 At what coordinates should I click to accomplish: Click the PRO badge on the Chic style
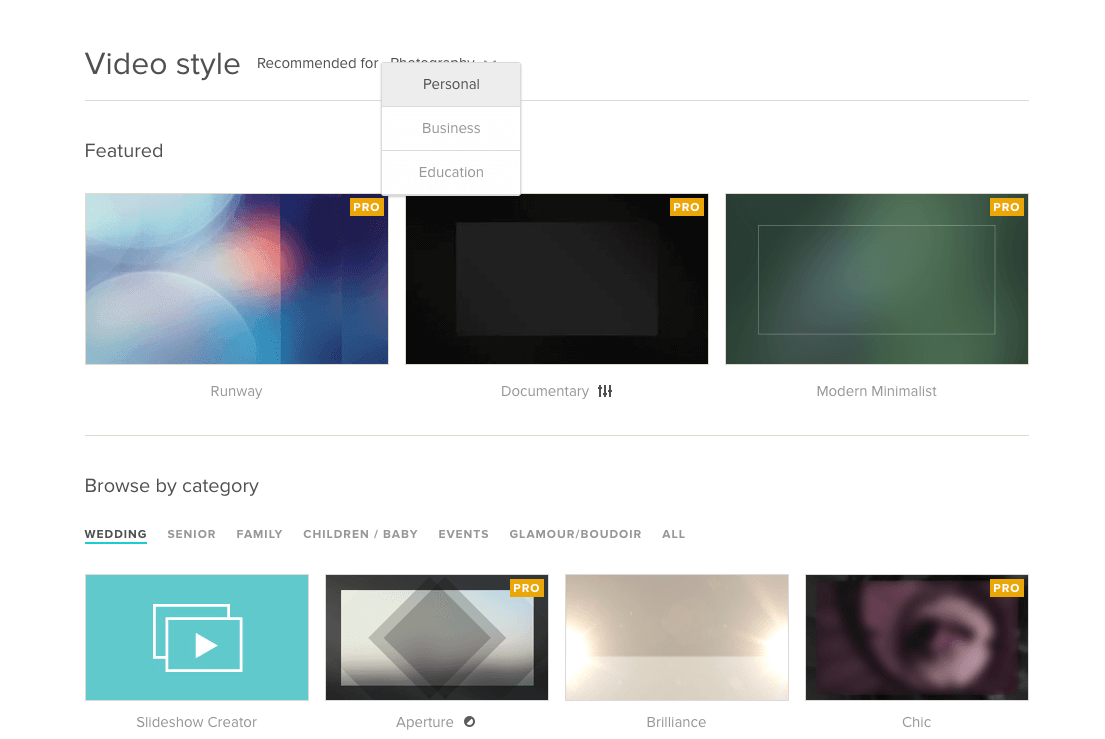click(x=1006, y=588)
